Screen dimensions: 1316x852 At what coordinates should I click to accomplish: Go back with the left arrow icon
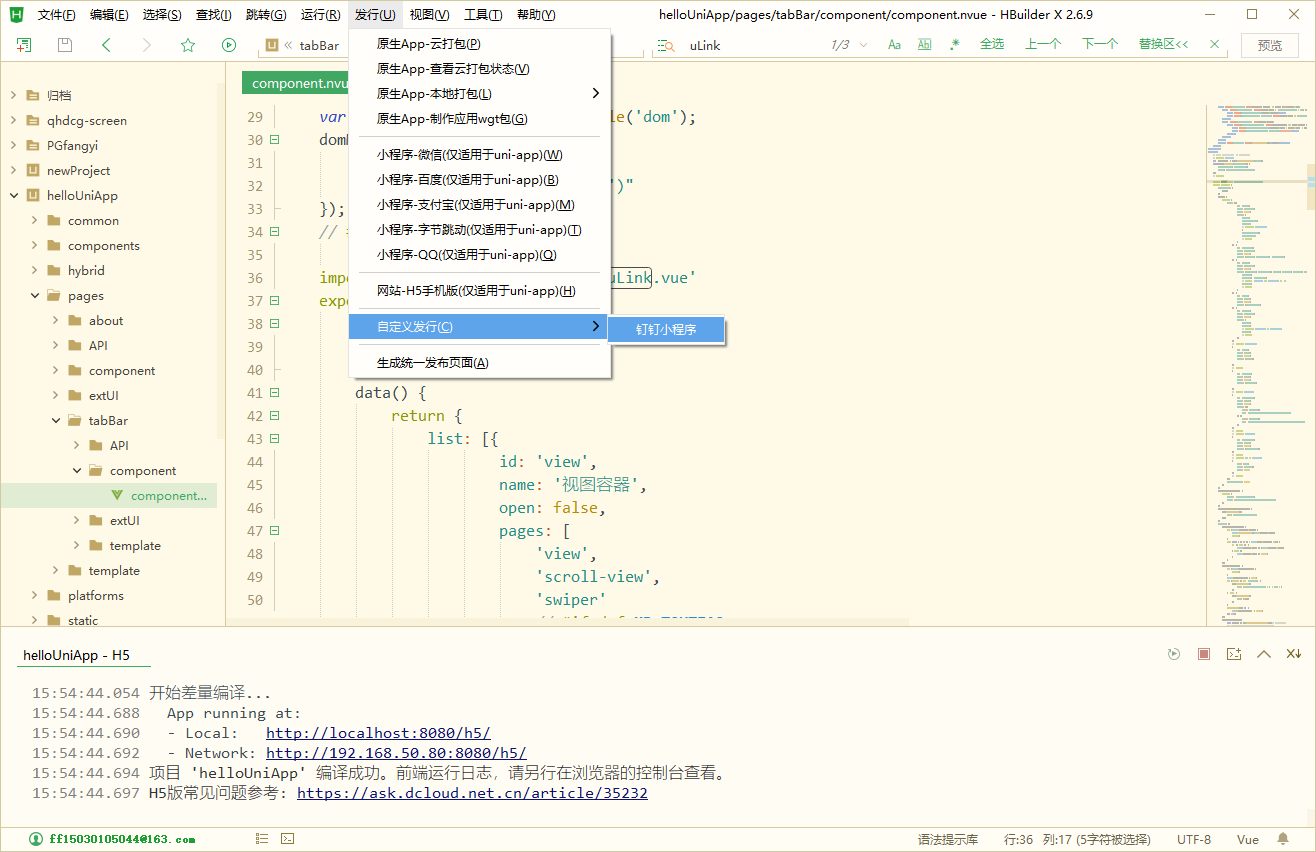click(x=106, y=45)
